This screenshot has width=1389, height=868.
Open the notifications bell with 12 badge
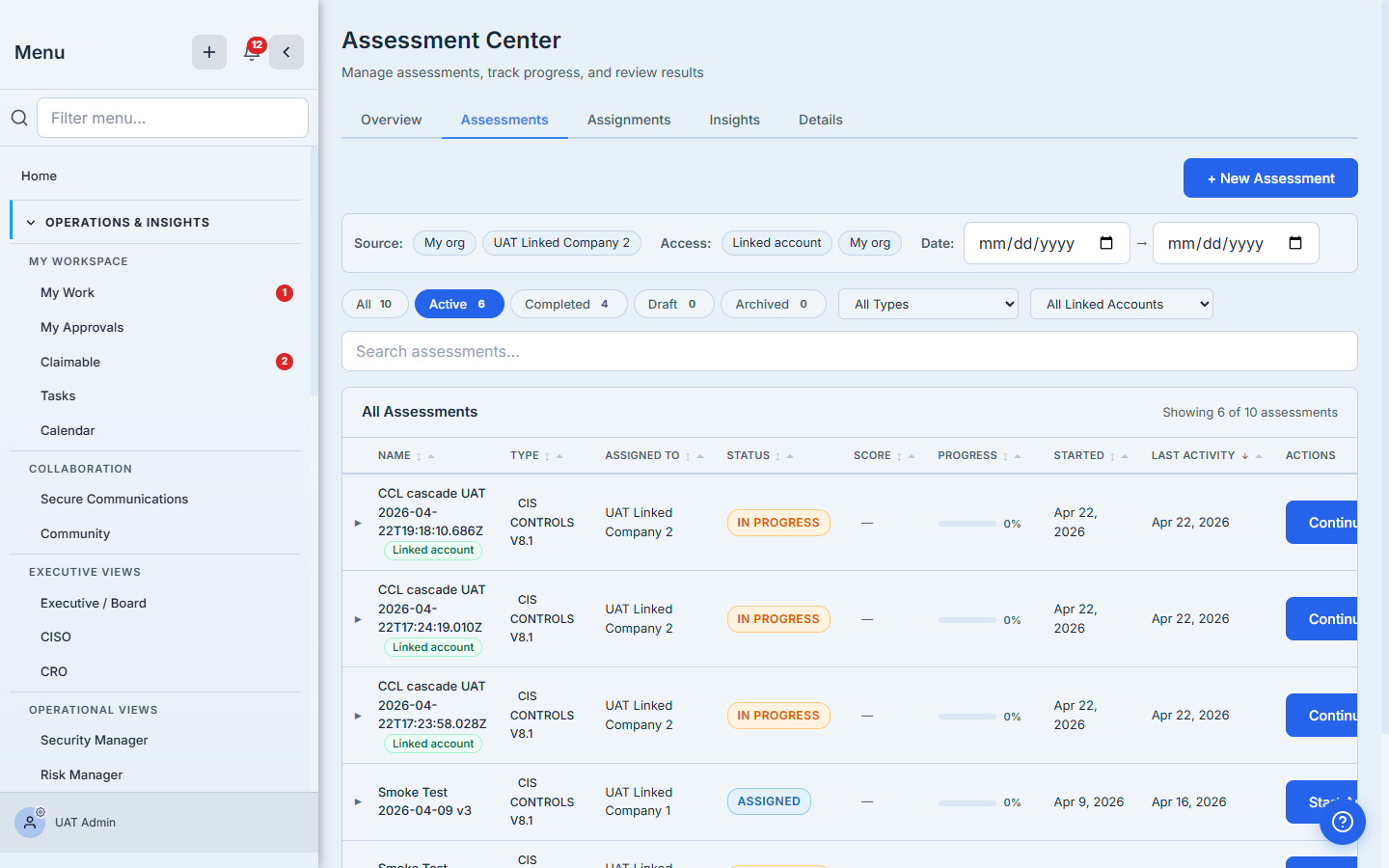click(x=252, y=52)
